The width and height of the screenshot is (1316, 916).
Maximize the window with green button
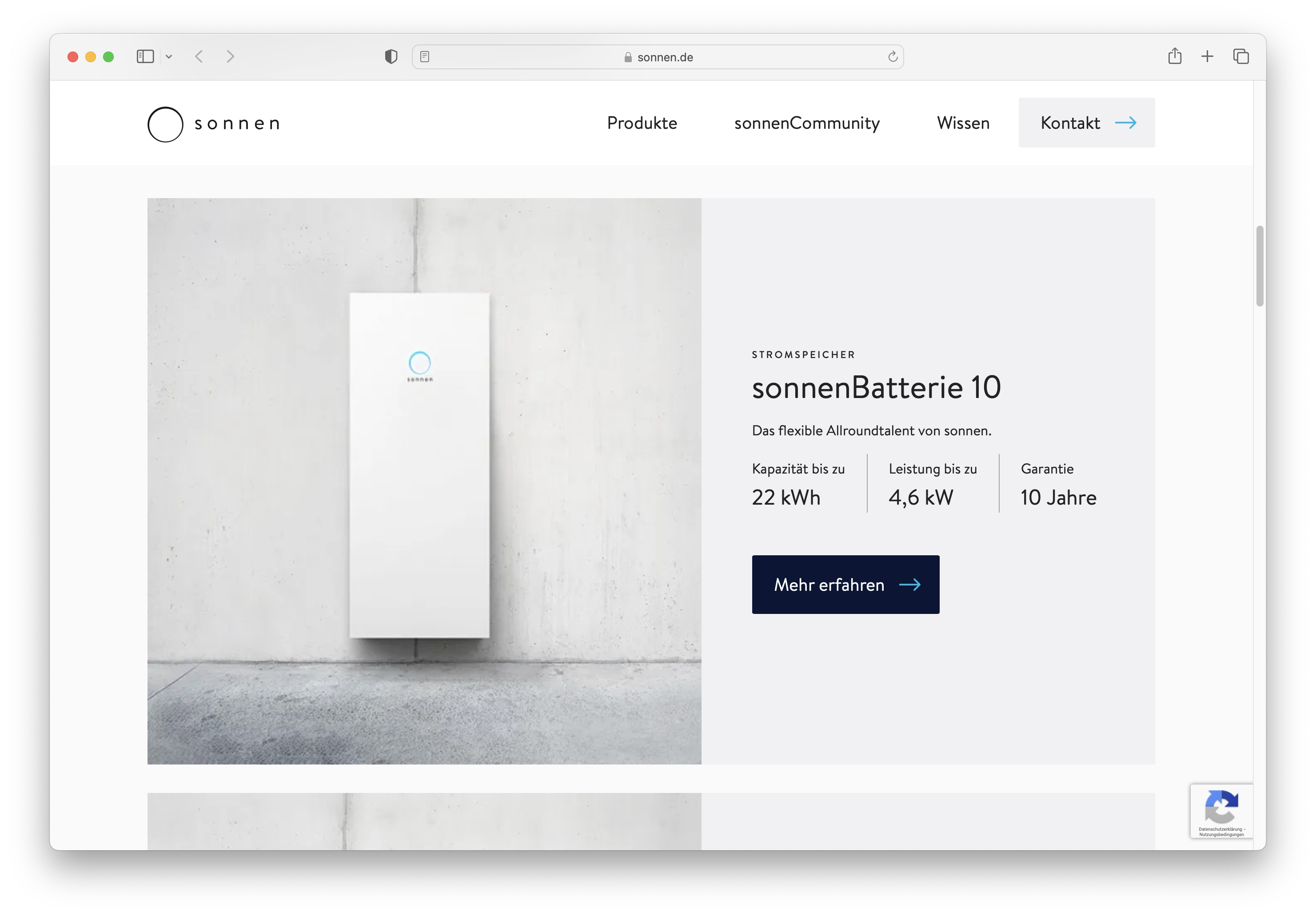point(108,57)
